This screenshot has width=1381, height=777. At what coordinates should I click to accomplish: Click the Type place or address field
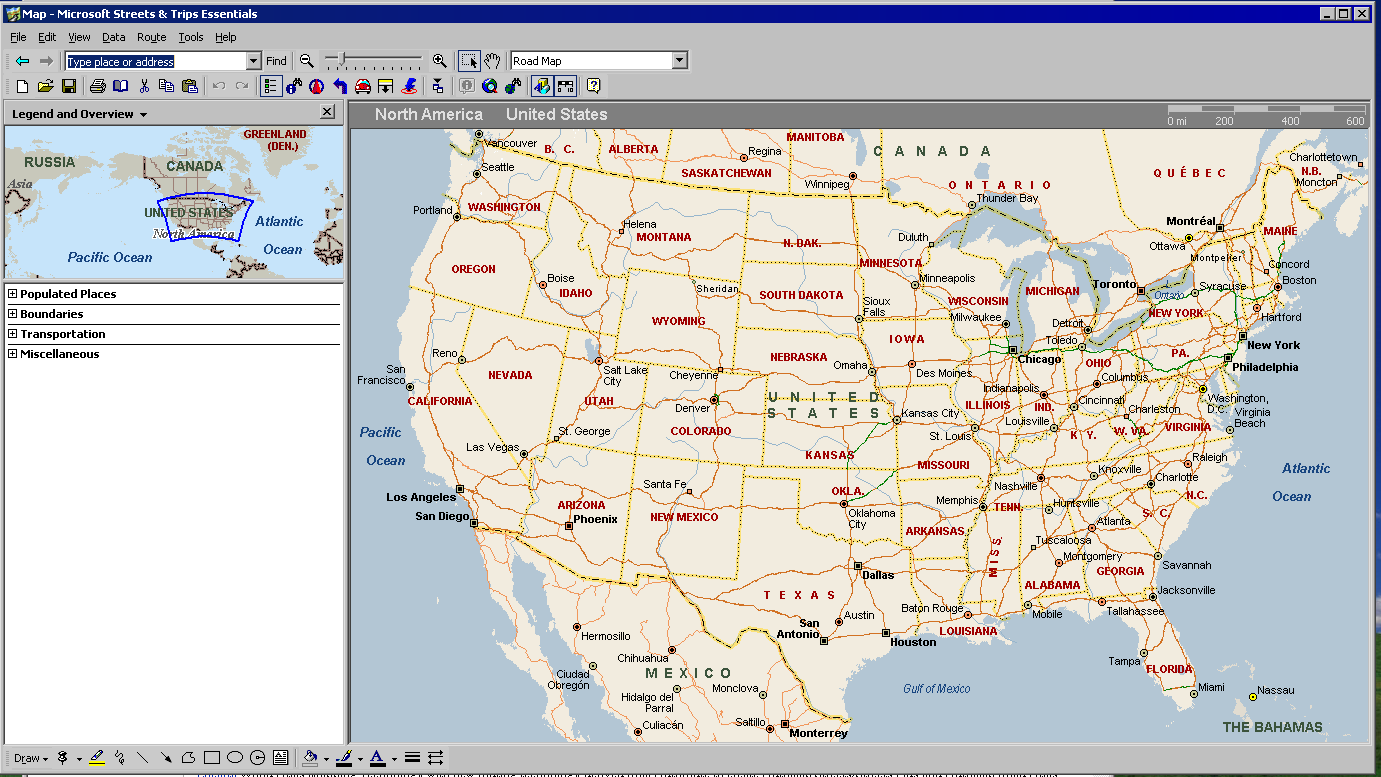[x=155, y=61]
